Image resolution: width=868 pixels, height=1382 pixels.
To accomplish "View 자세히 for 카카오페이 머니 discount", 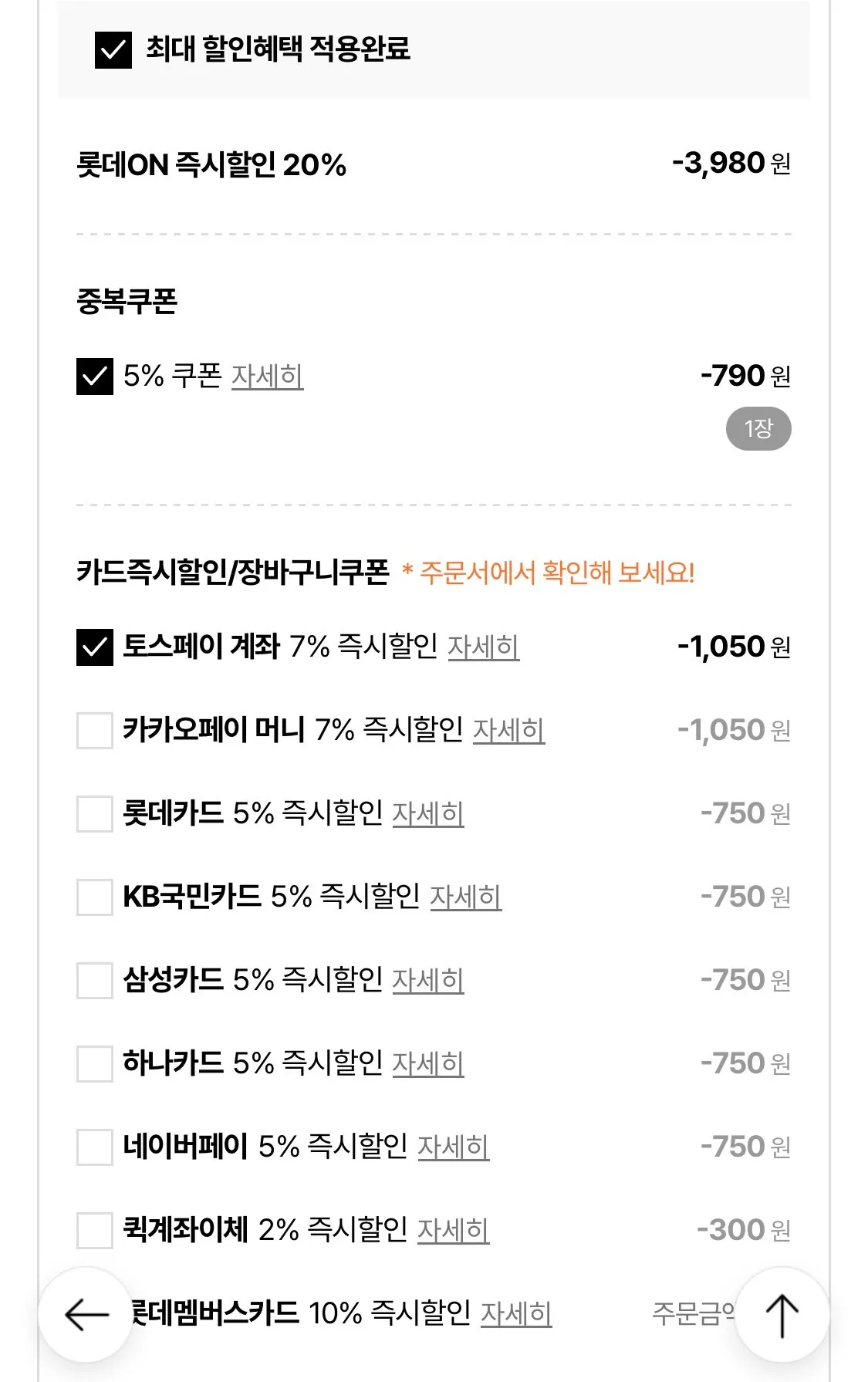I will coord(510,730).
